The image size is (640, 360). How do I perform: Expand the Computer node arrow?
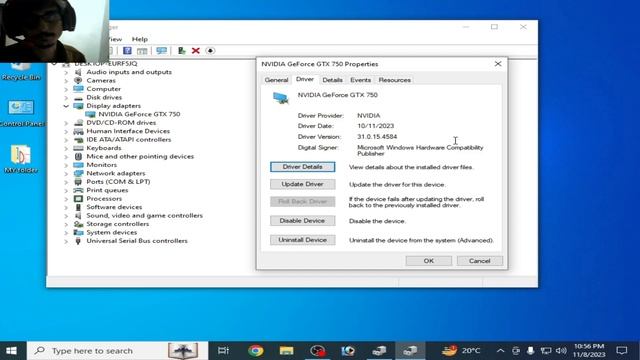click(x=66, y=89)
